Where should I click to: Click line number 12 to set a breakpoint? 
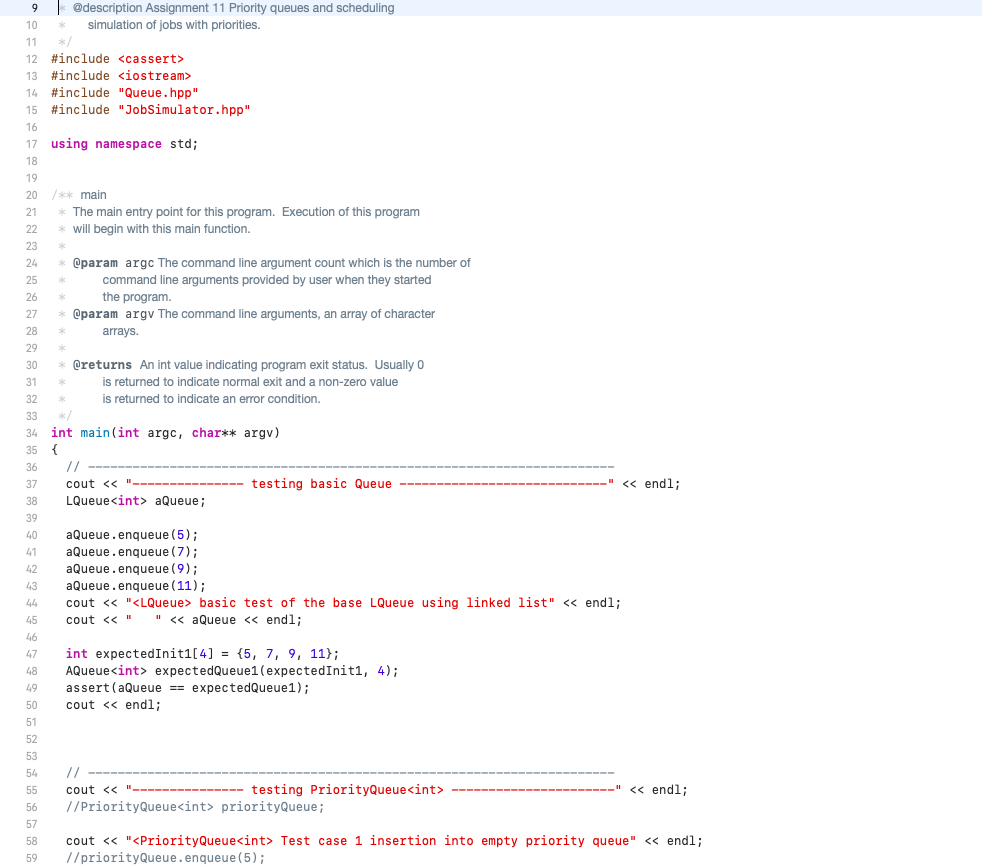(x=31, y=59)
